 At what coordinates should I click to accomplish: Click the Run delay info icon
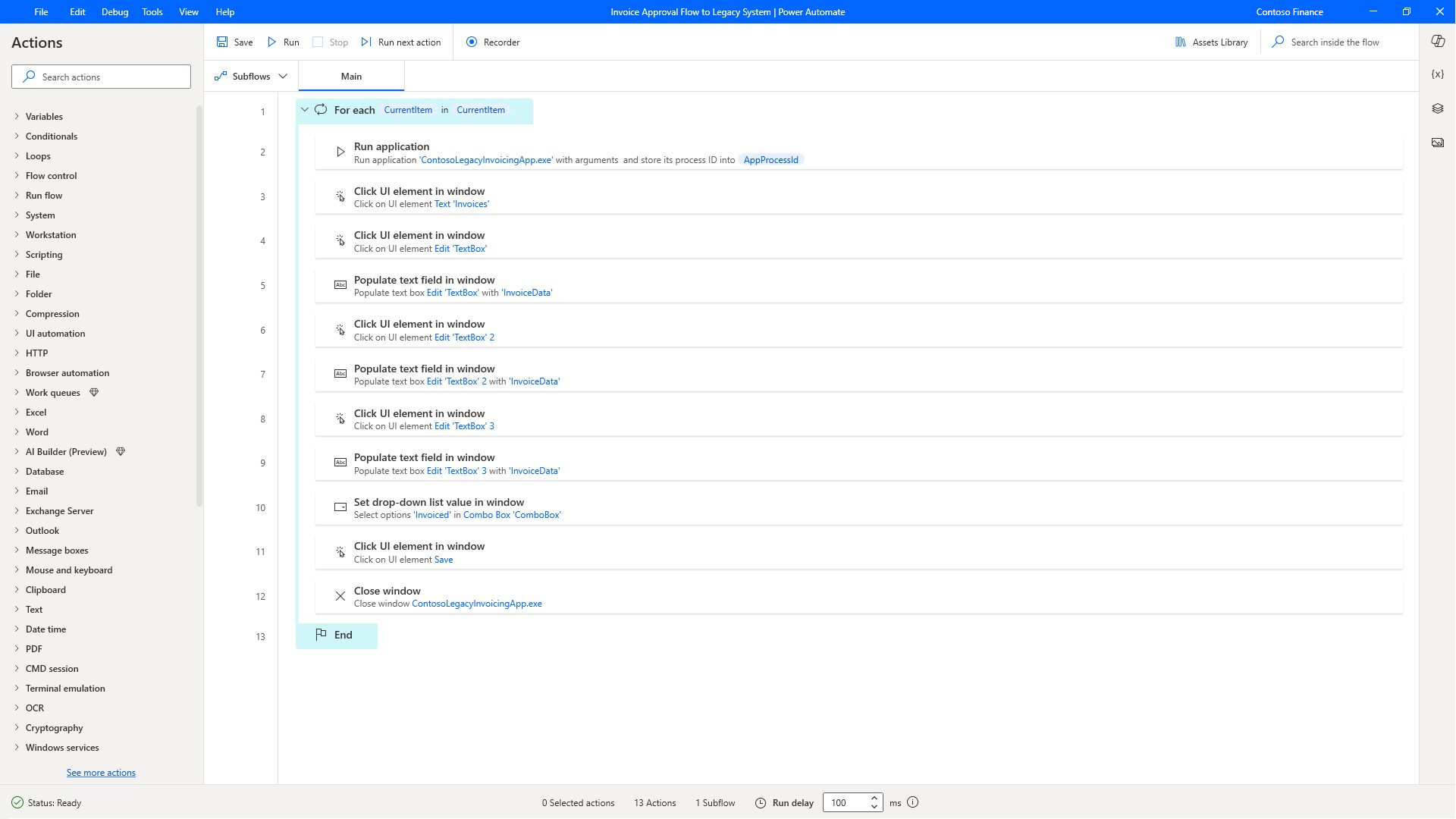(x=913, y=802)
